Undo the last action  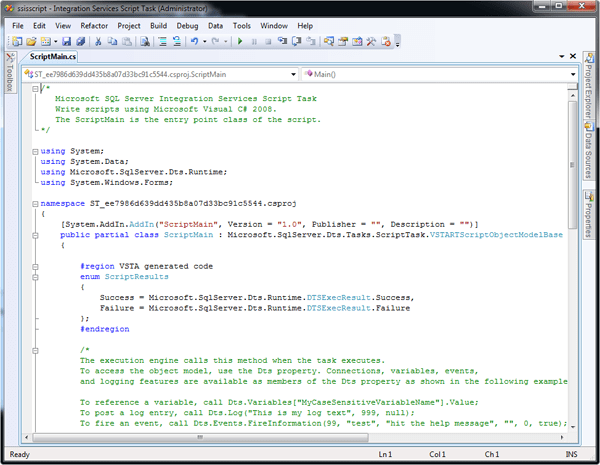[195, 41]
